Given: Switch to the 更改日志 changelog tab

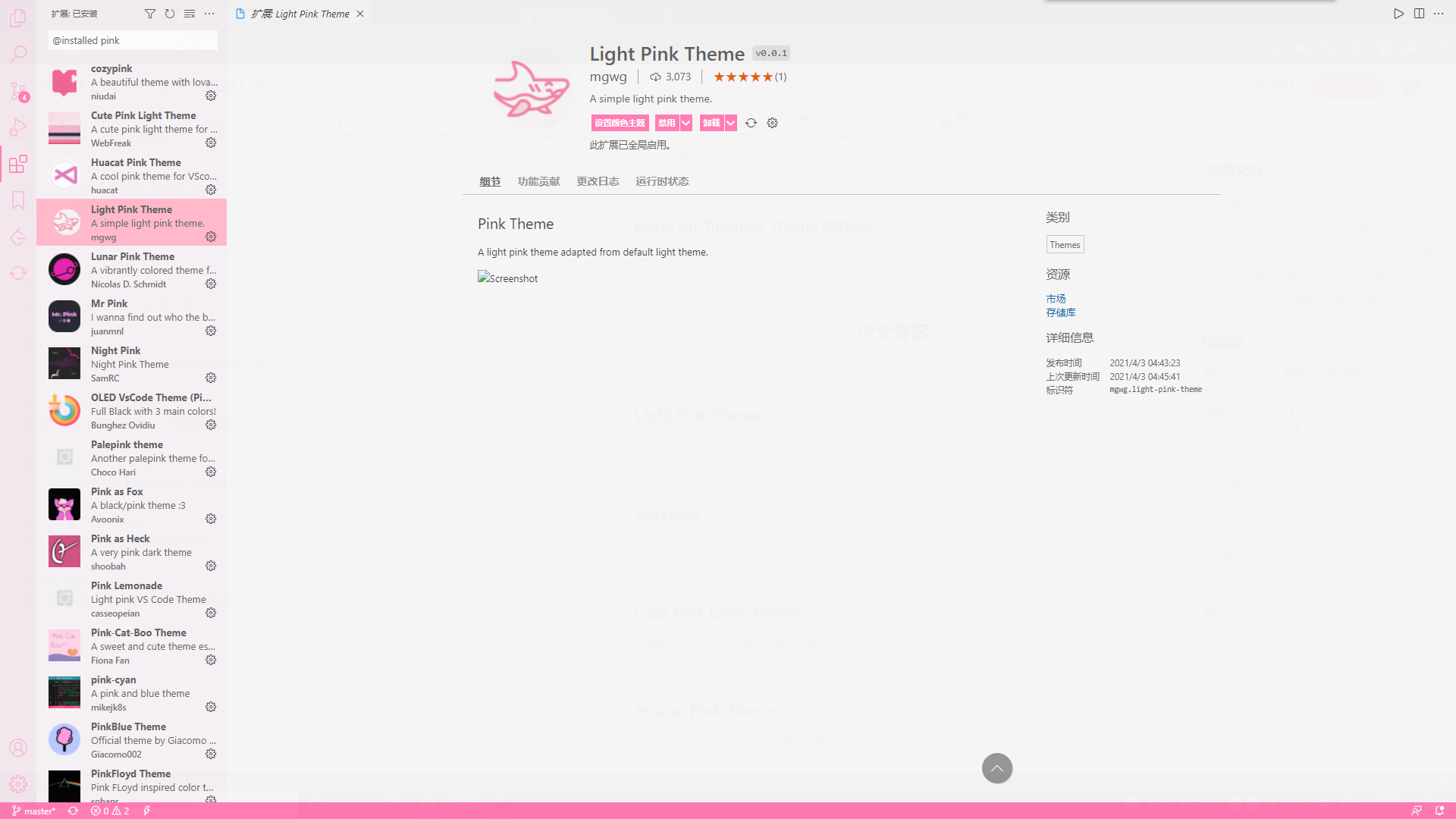Looking at the screenshot, I should point(598,181).
